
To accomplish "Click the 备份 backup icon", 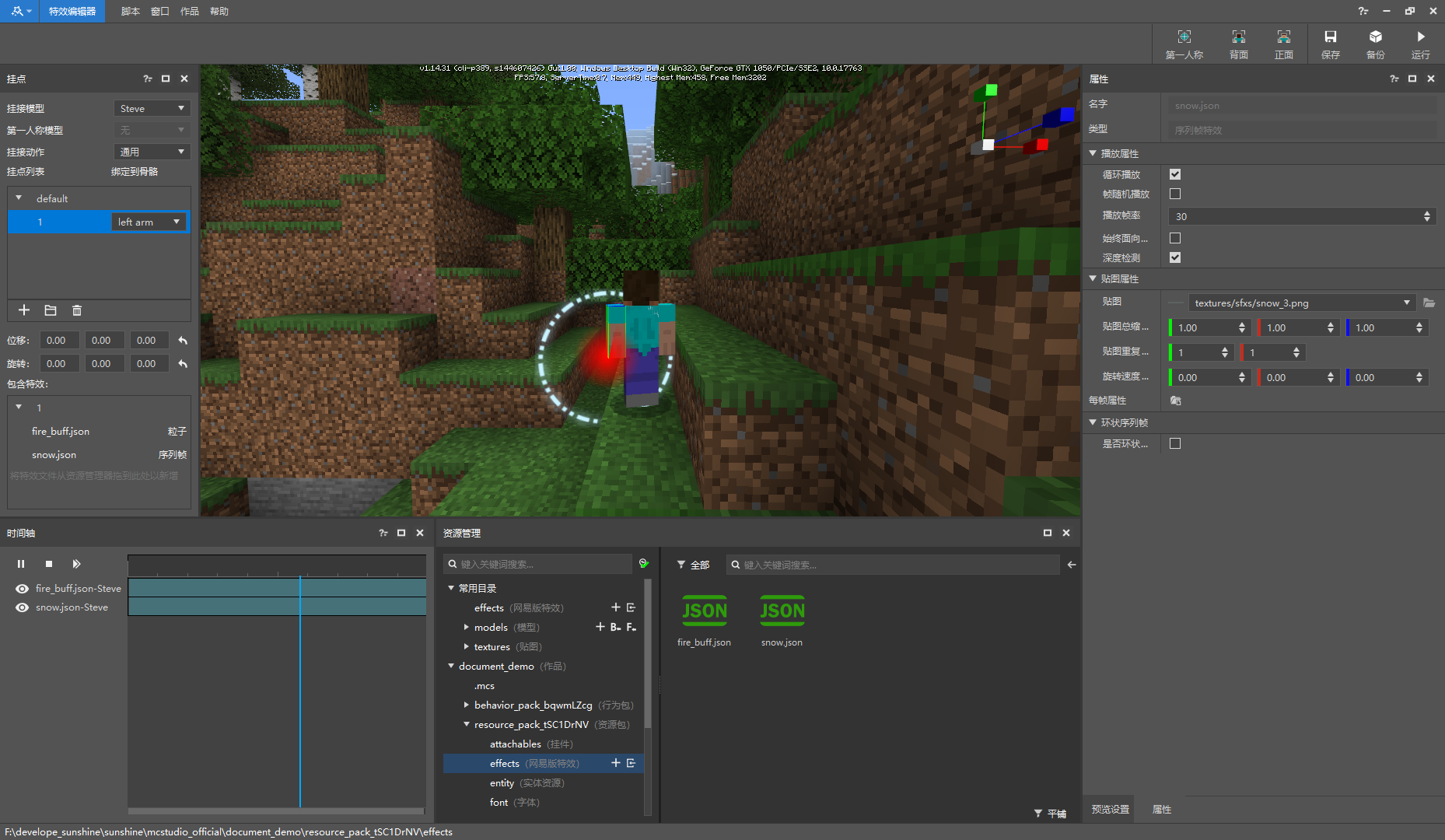I will pos(1375,44).
